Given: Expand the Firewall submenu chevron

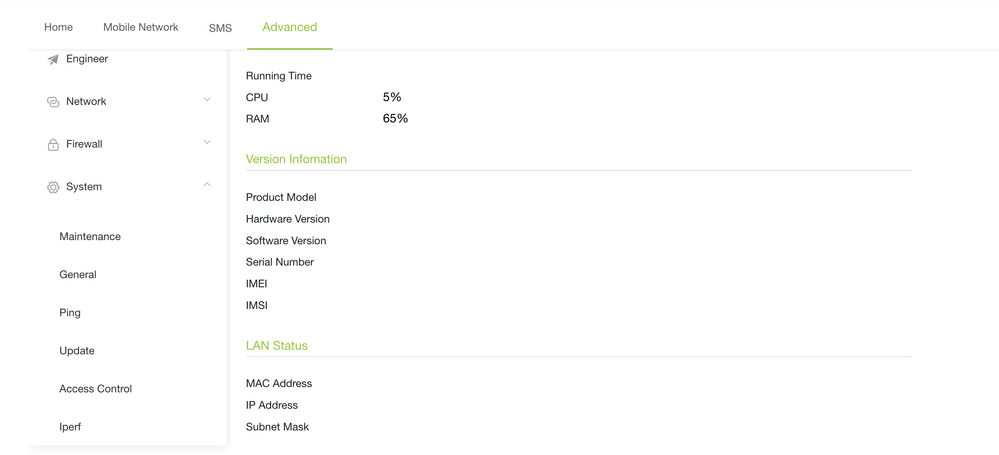Looking at the screenshot, I should tap(207, 143).
